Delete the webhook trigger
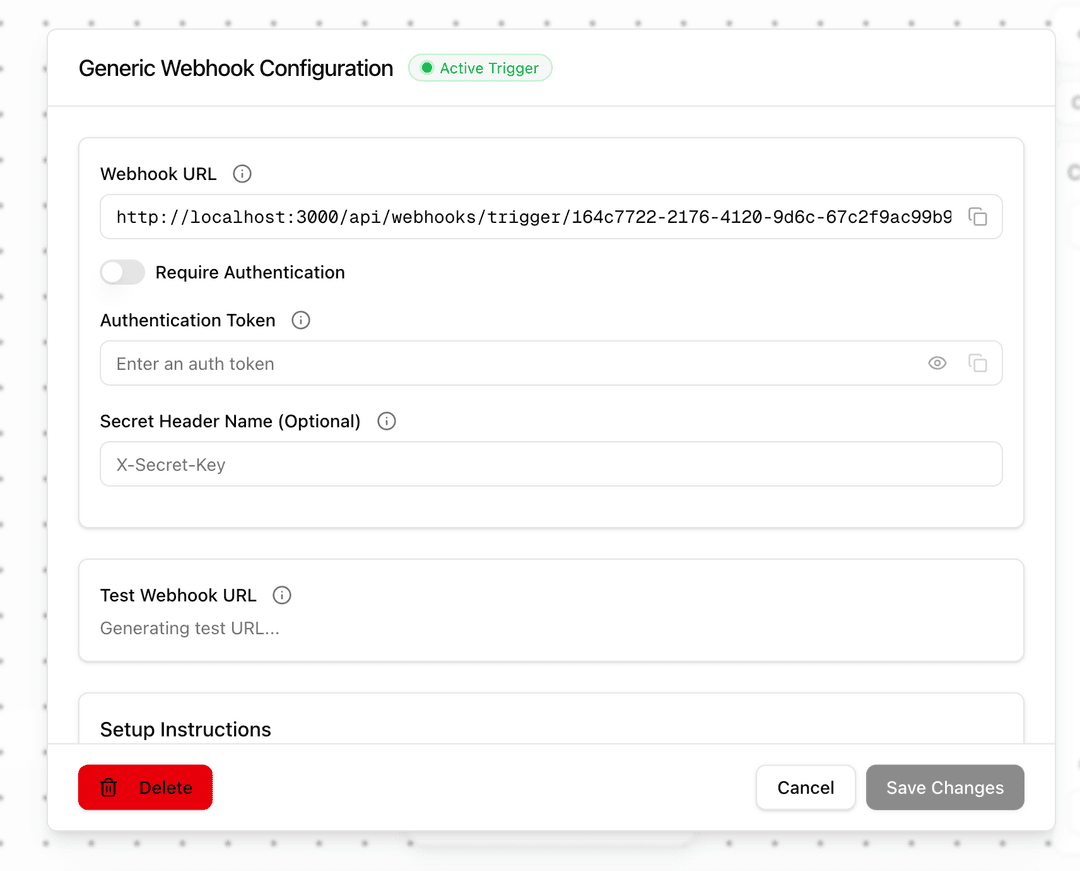Image resolution: width=1080 pixels, height=871 pixels. point(145,787)
